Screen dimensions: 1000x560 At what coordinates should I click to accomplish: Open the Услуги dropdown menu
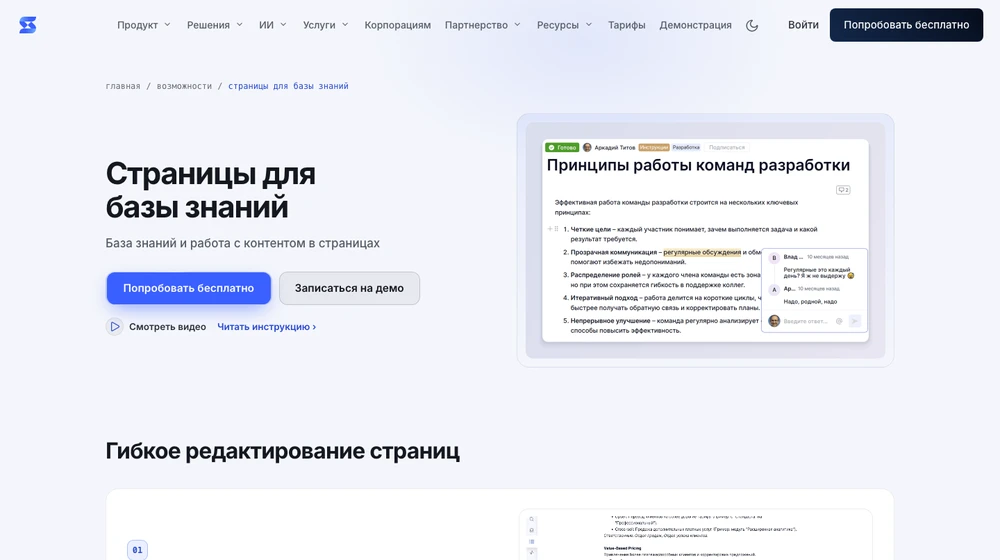pos(325,25)
